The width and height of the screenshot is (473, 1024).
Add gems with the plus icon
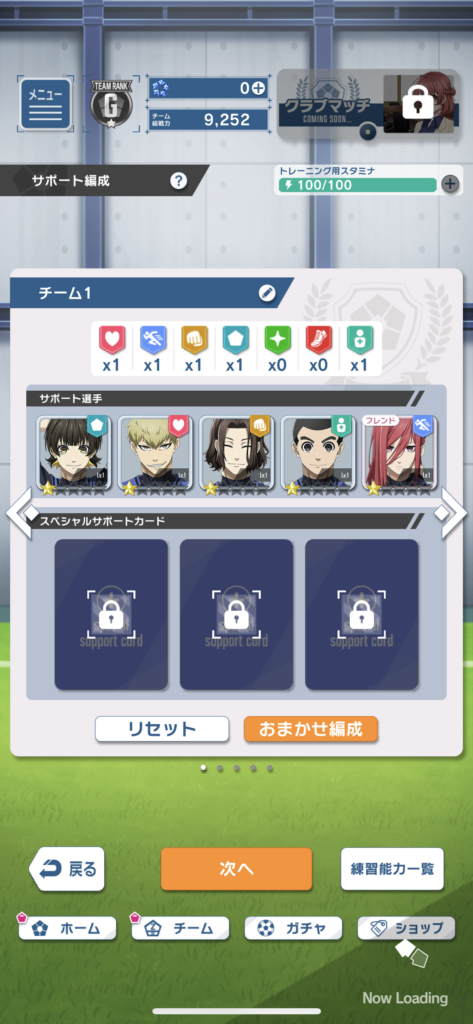[259, 89]
